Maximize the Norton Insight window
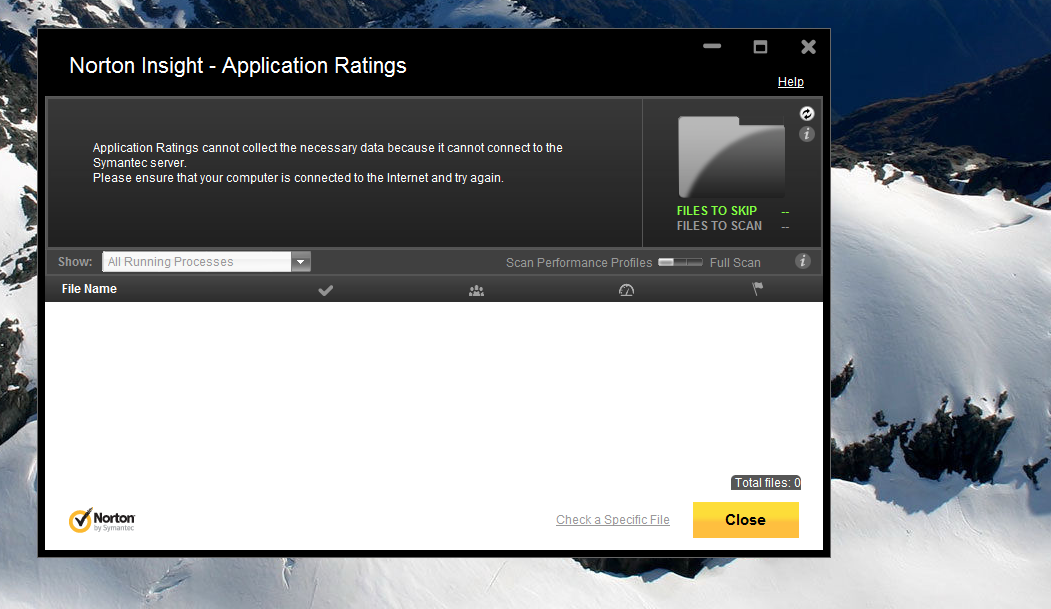1051x609 pixels. [760, 47]
